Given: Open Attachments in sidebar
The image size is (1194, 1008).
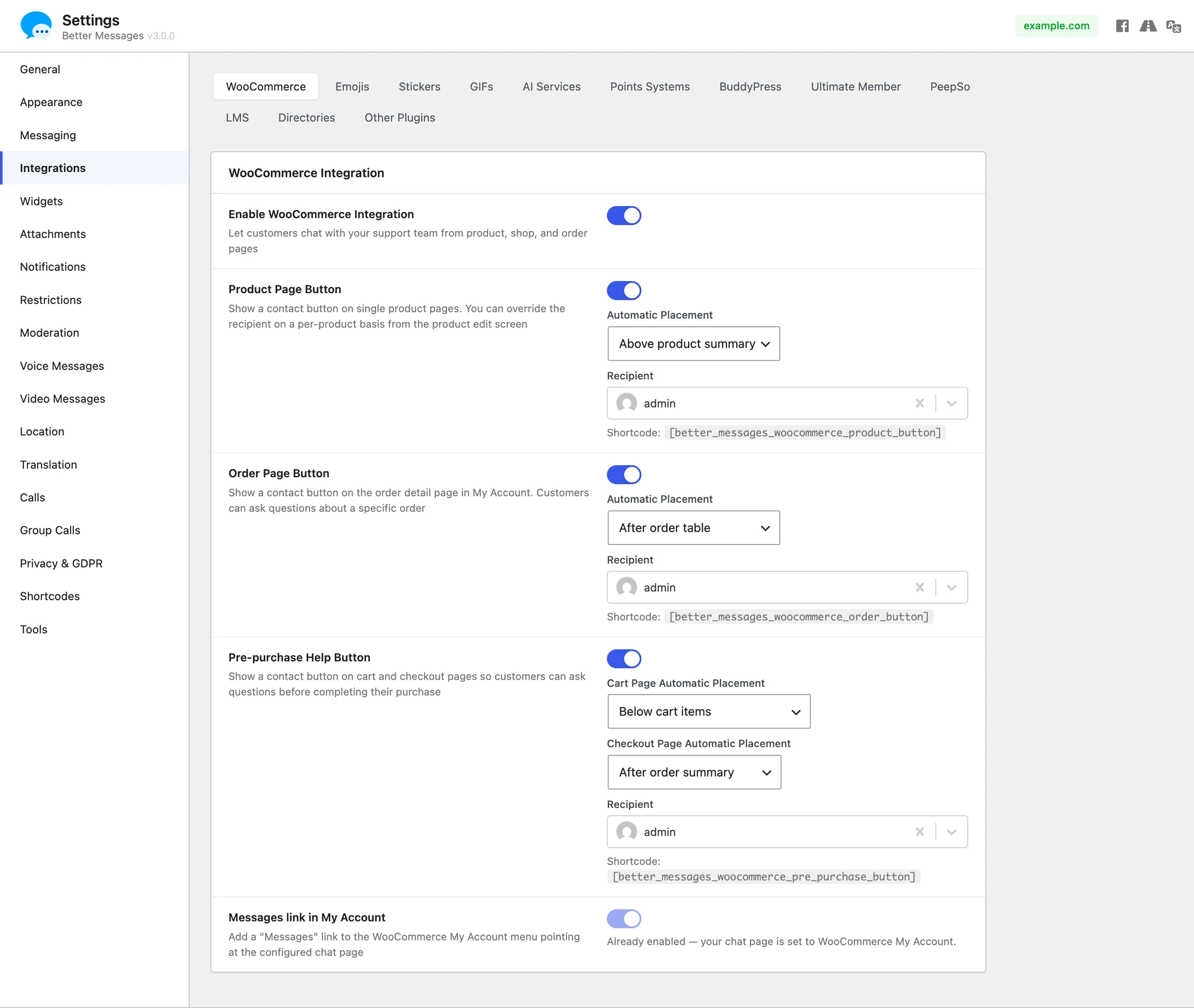Looking at the screenshot, I should pos(94,234).
